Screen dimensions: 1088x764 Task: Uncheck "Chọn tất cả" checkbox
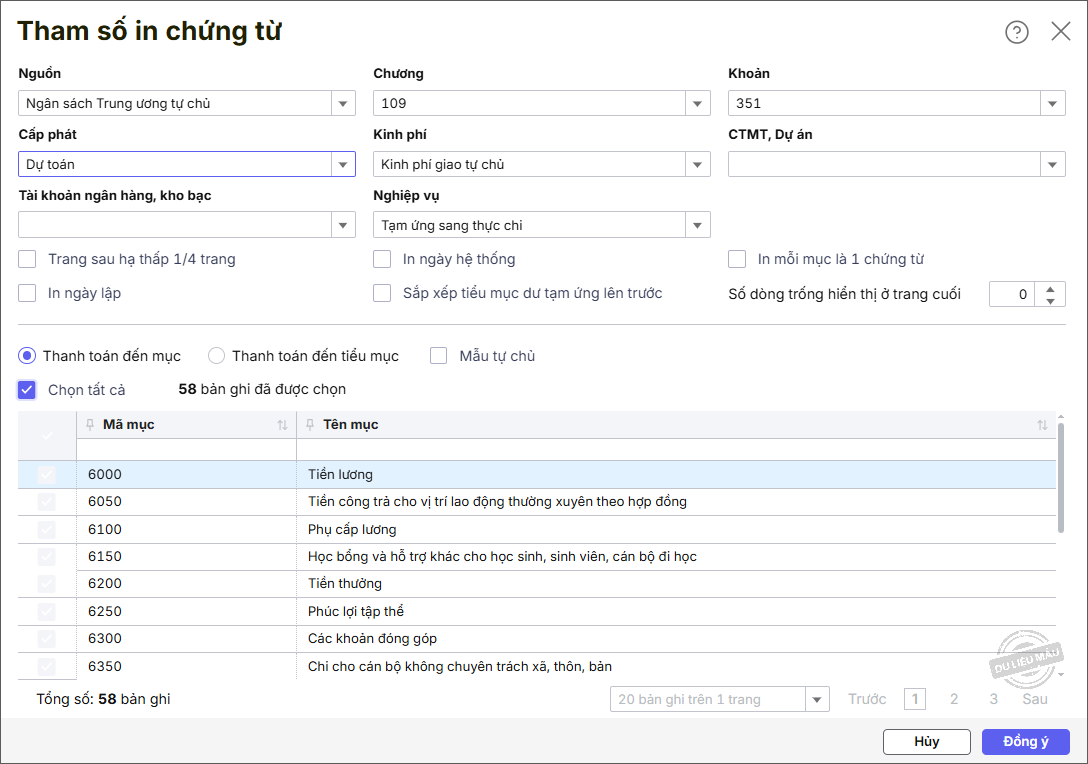coord(27,390)
